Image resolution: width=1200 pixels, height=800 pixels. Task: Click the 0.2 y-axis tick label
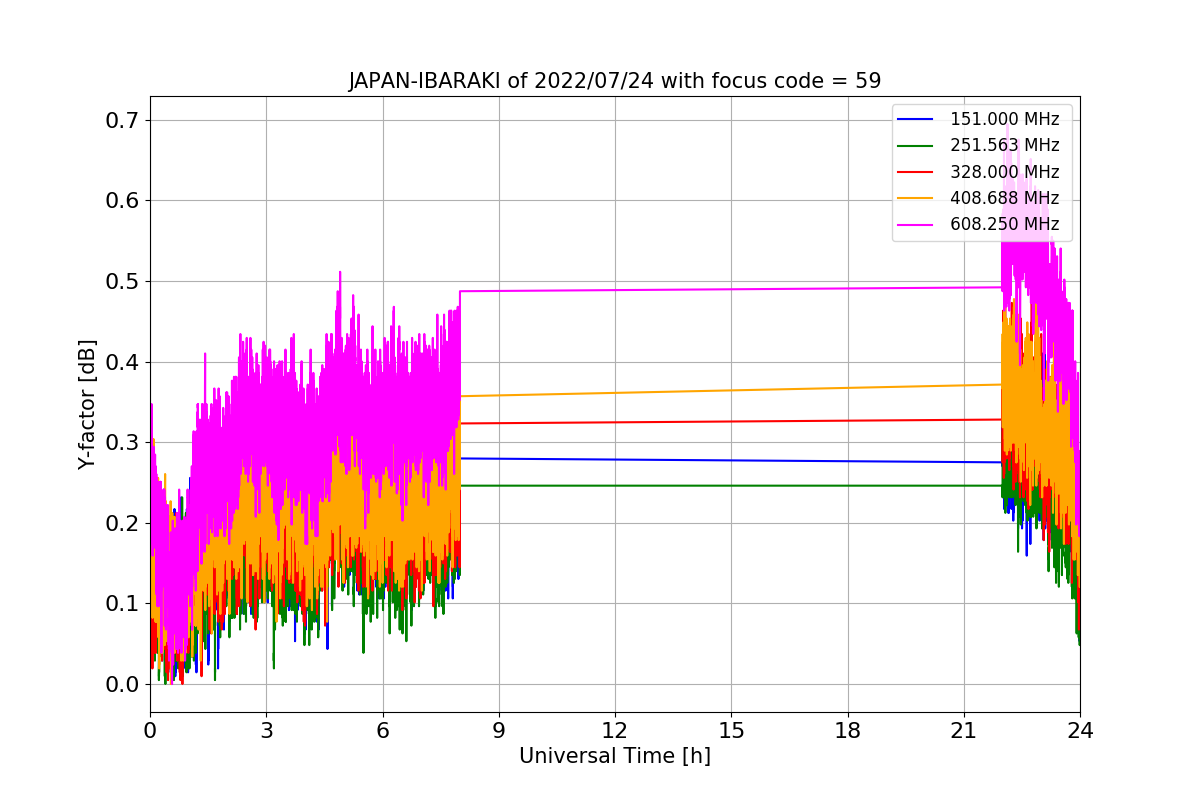tap(123, 523)
